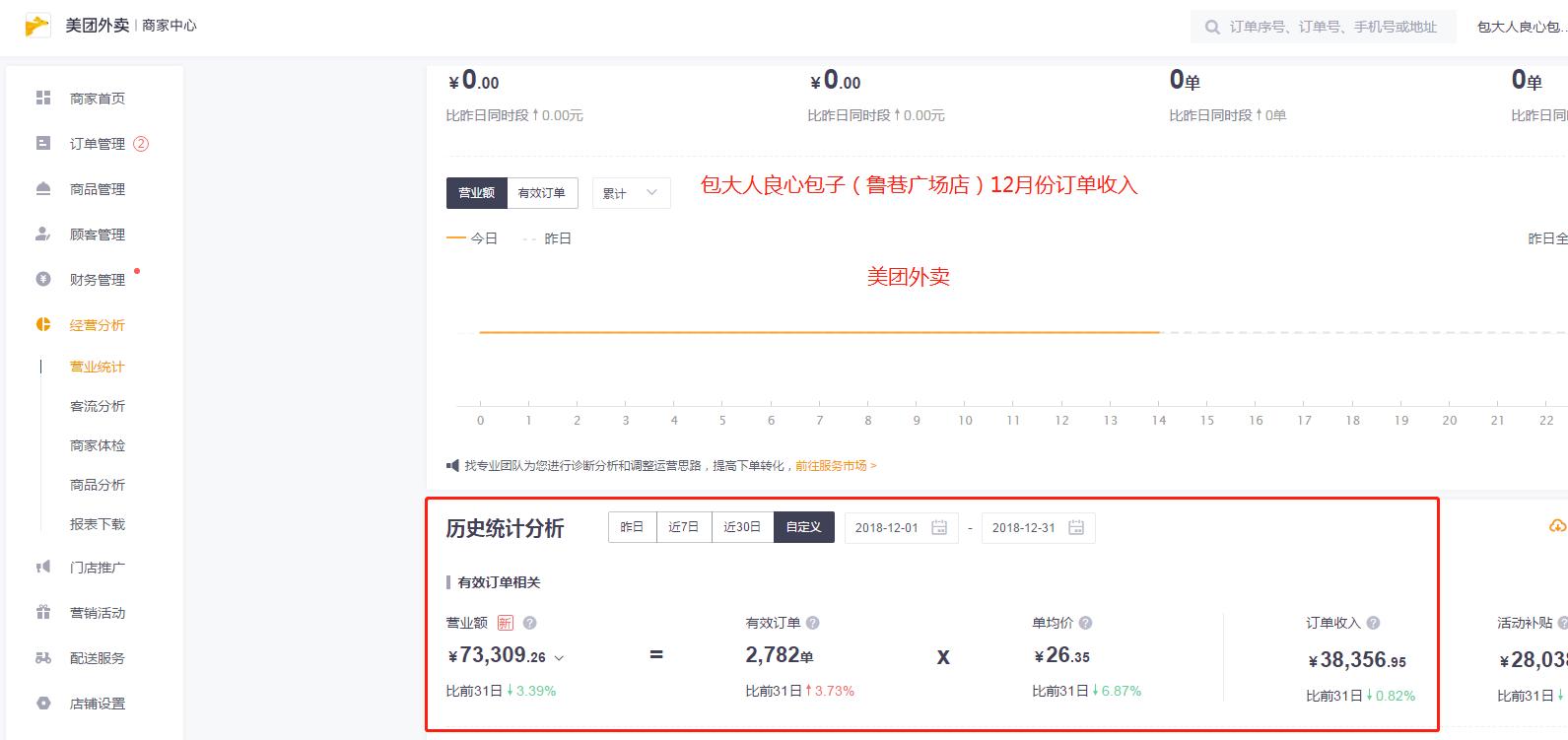
Task: Click the 商家中心 header text
Action: pyautogui.click(x=170, y=26)
